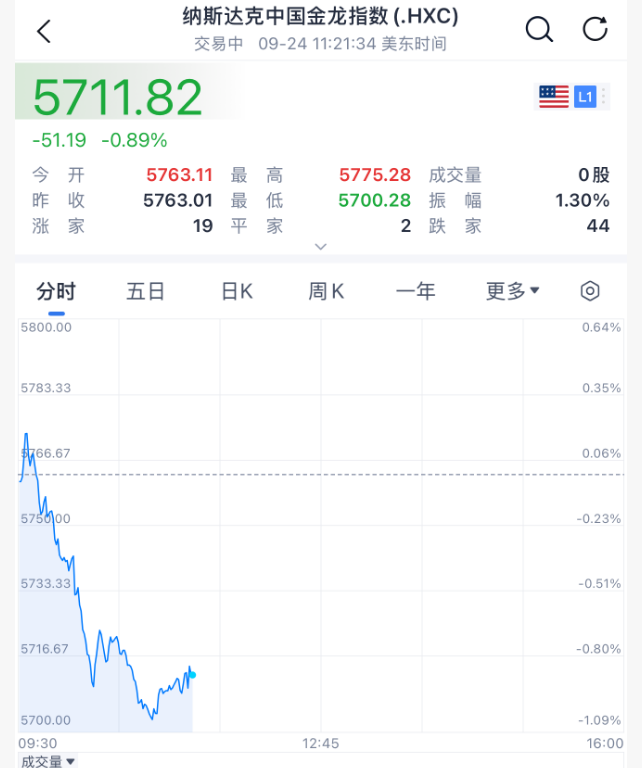Tap the blue L1 quote level badge
Image resolution: width=642 pixels, height=768 pixels.
point(585,96)
